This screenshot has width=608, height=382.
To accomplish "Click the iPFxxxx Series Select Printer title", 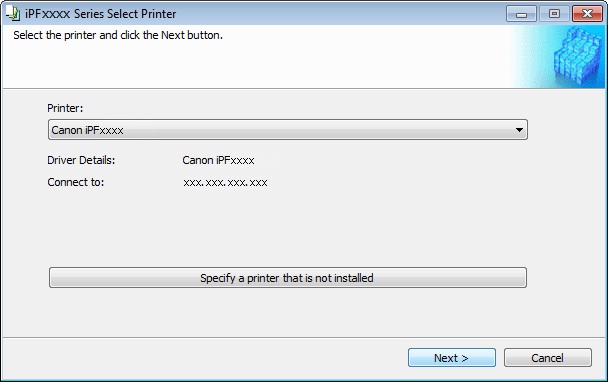I will pos(100,14).
